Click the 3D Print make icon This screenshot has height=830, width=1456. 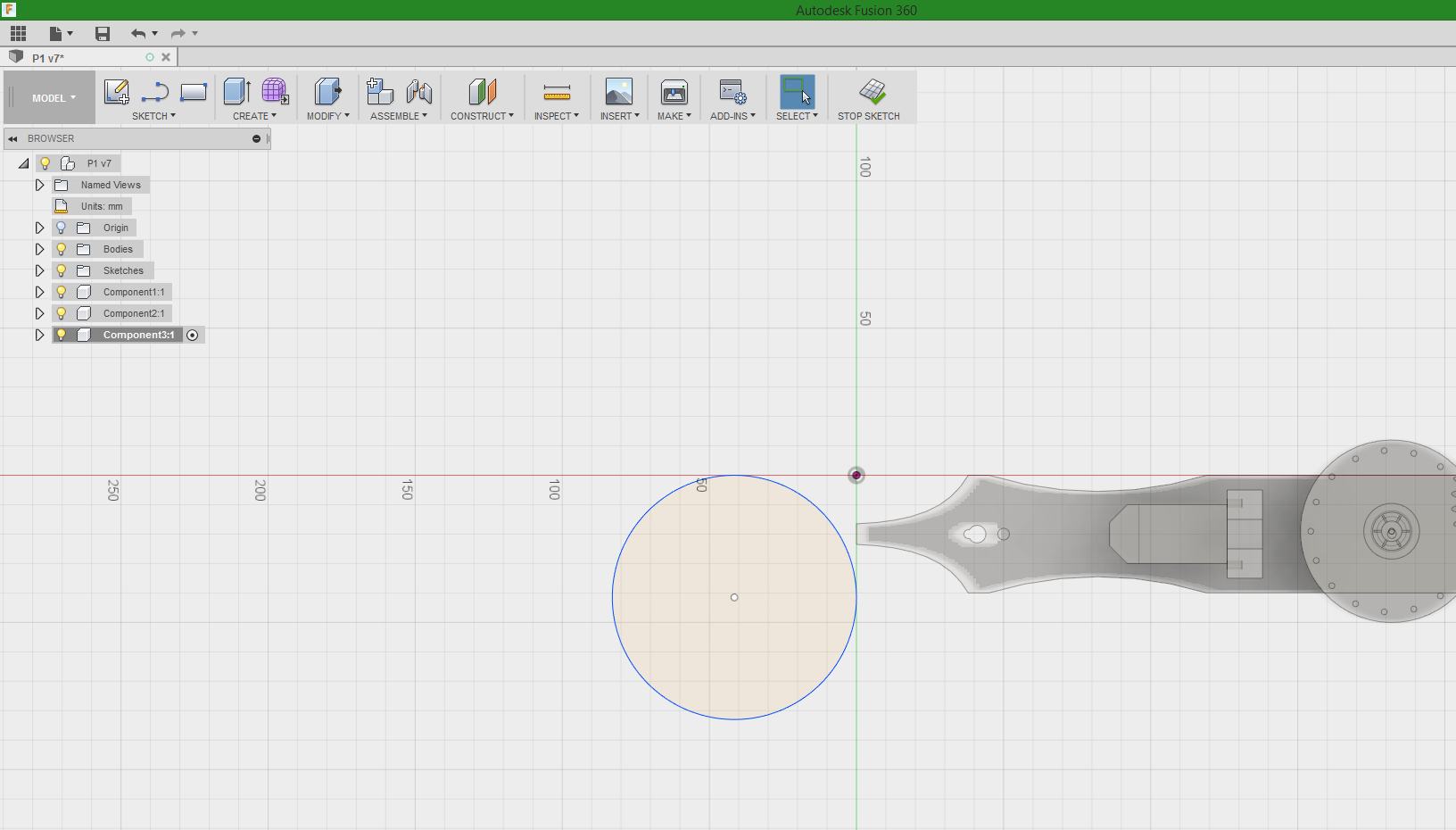674,91
